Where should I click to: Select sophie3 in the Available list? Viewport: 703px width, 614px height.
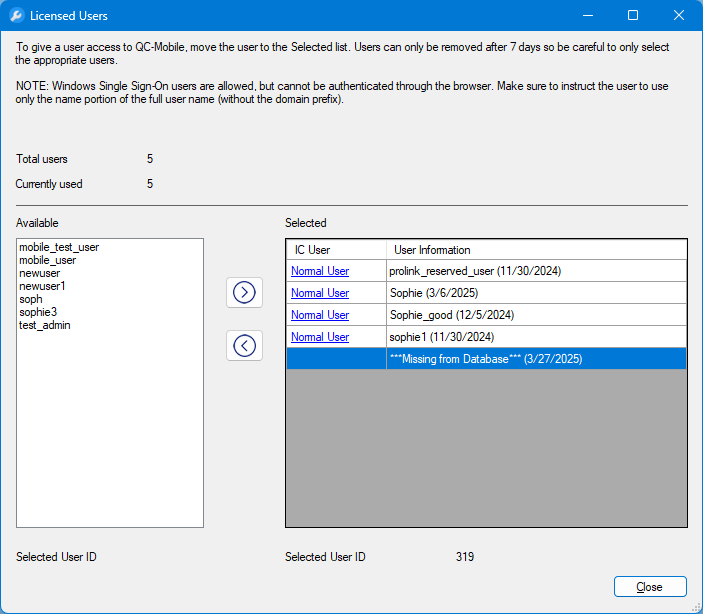click(x=38, y=312)
